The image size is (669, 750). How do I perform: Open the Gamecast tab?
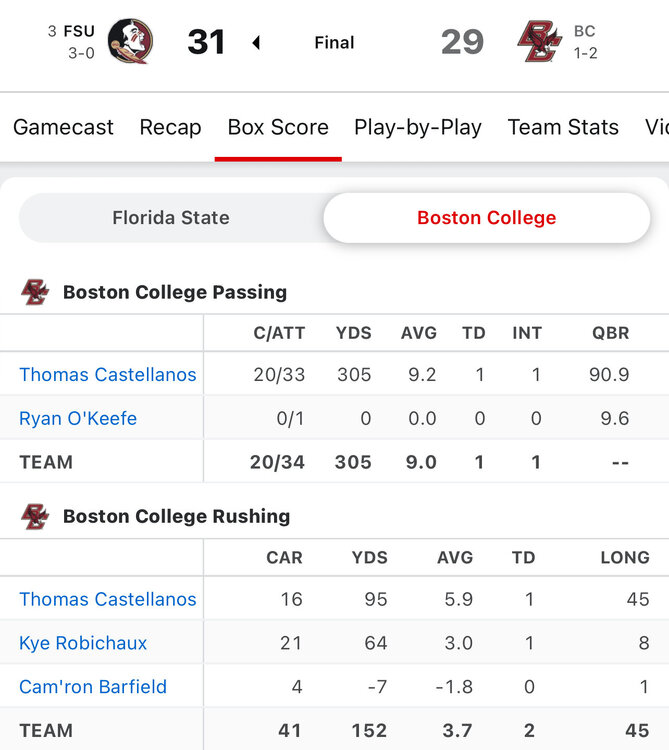pyautogui.click(x=63, y=127)
